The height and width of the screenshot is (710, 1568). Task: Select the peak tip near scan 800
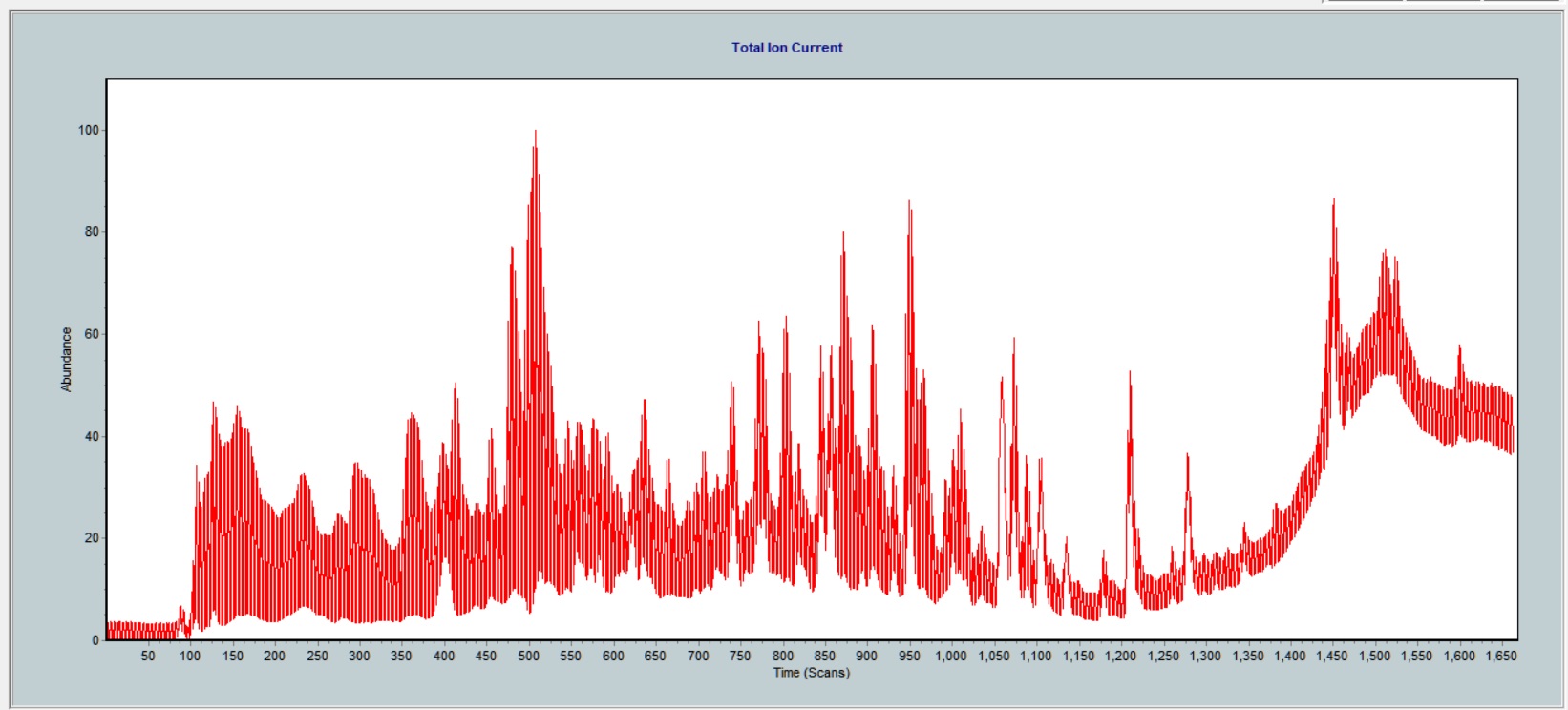786,320
